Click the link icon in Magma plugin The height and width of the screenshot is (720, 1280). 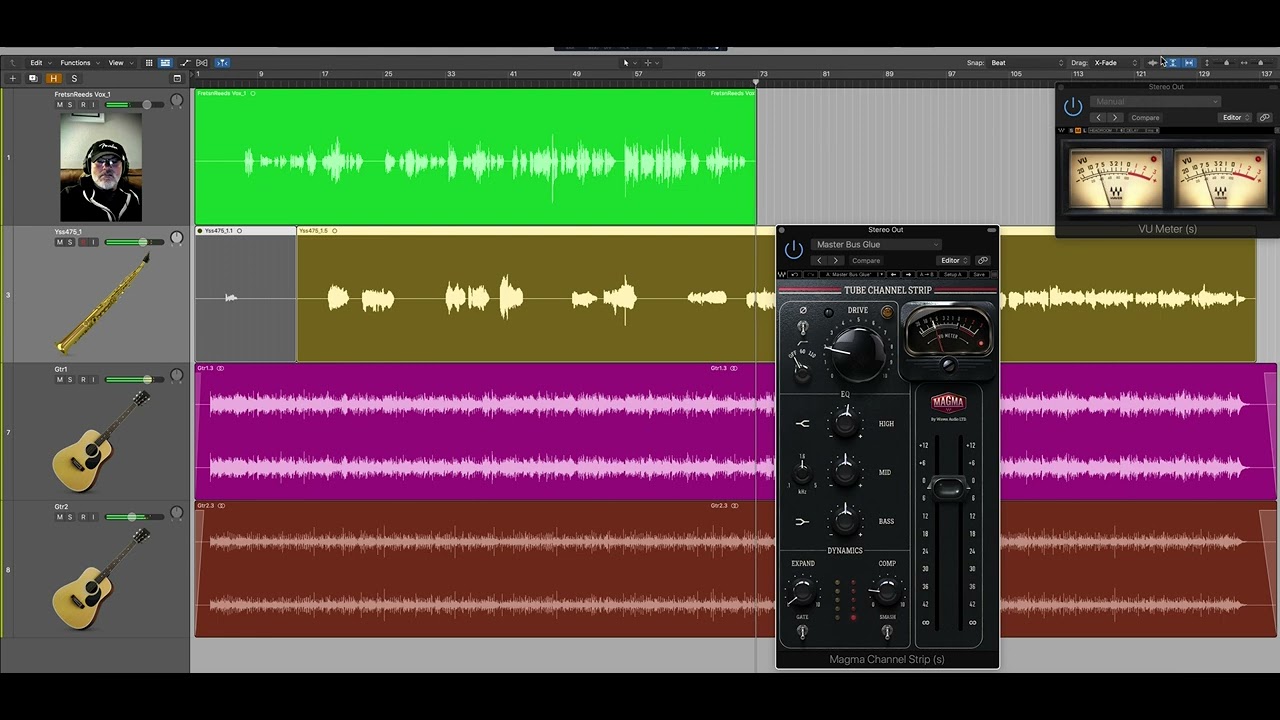point(983,260)
